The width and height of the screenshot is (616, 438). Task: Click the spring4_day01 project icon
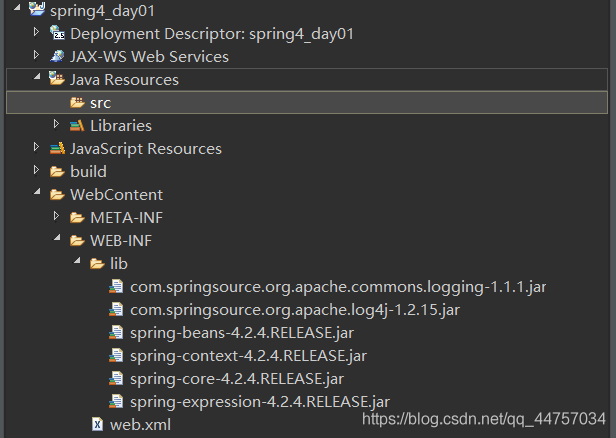pos(38,10)
